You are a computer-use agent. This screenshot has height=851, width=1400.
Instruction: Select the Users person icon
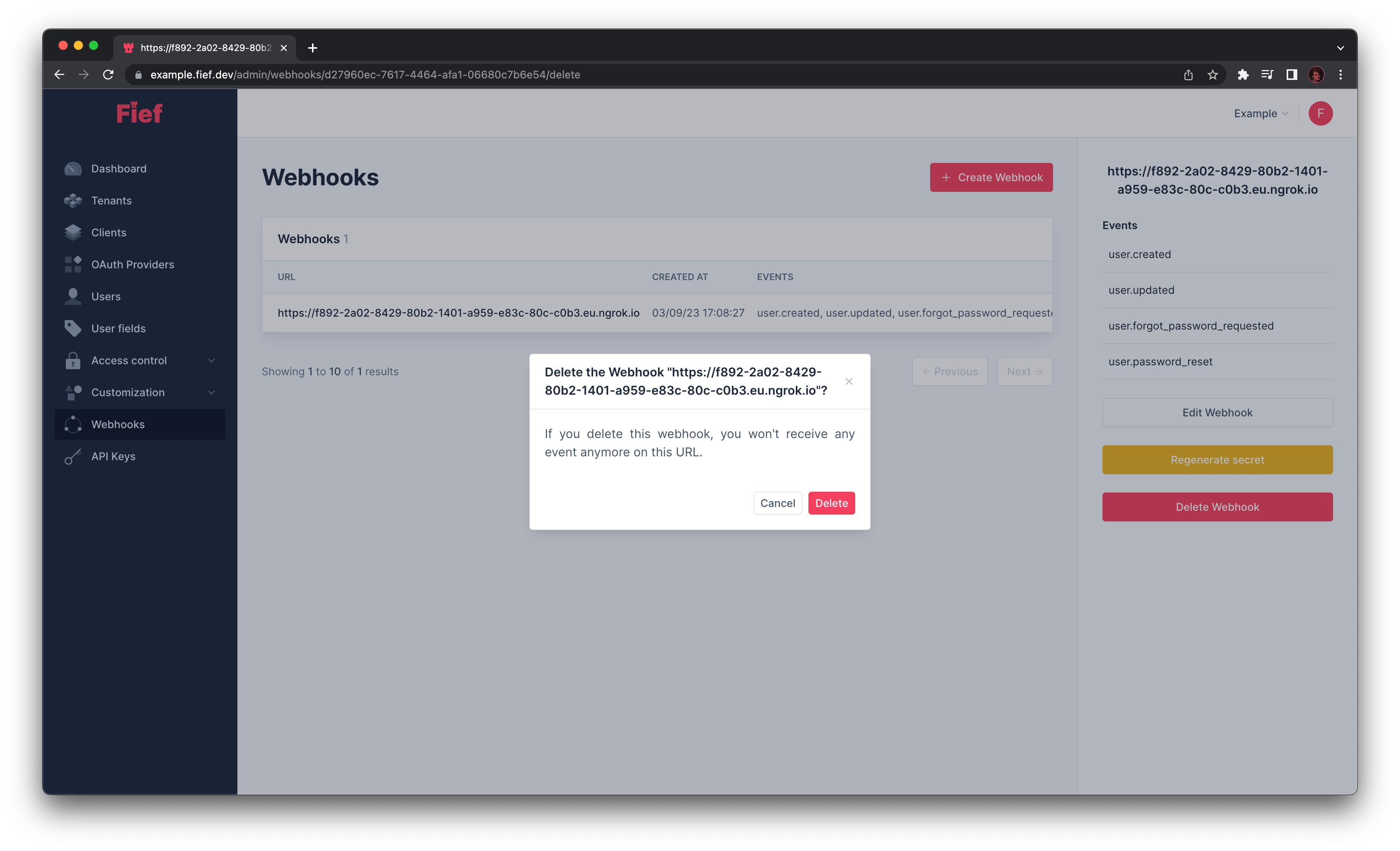73,296
